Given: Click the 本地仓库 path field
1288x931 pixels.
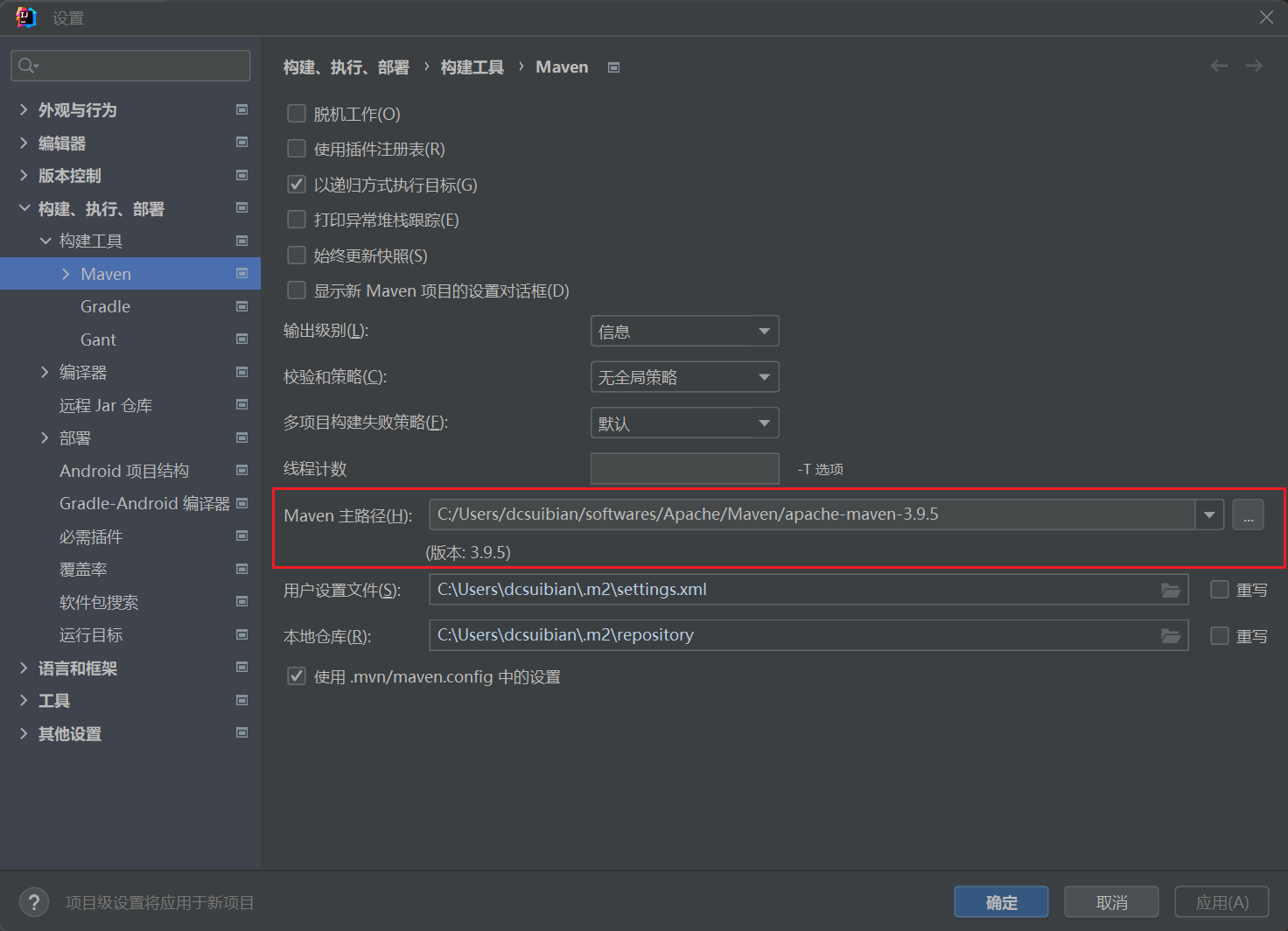Looking at the screenshot, I should tap(808, 635).
